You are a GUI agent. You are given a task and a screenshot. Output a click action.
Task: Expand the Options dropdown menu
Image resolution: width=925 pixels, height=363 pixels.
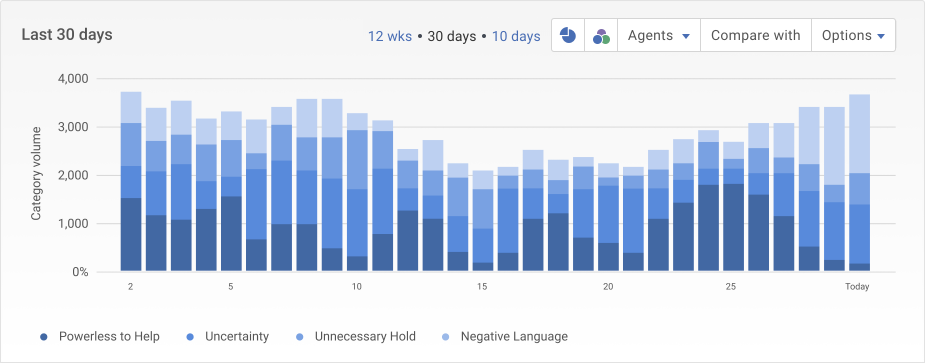(x=854, y=35)
